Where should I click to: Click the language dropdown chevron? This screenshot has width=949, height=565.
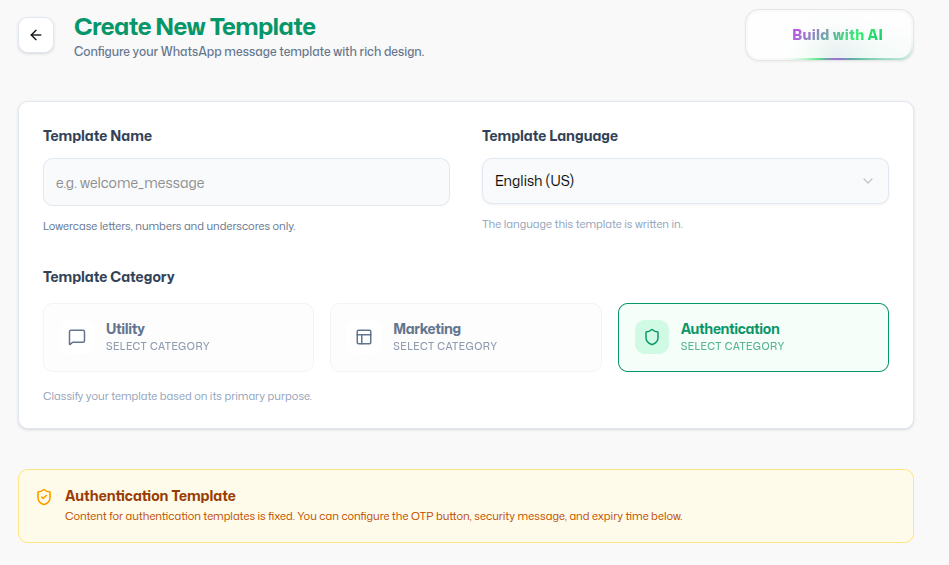868,181
